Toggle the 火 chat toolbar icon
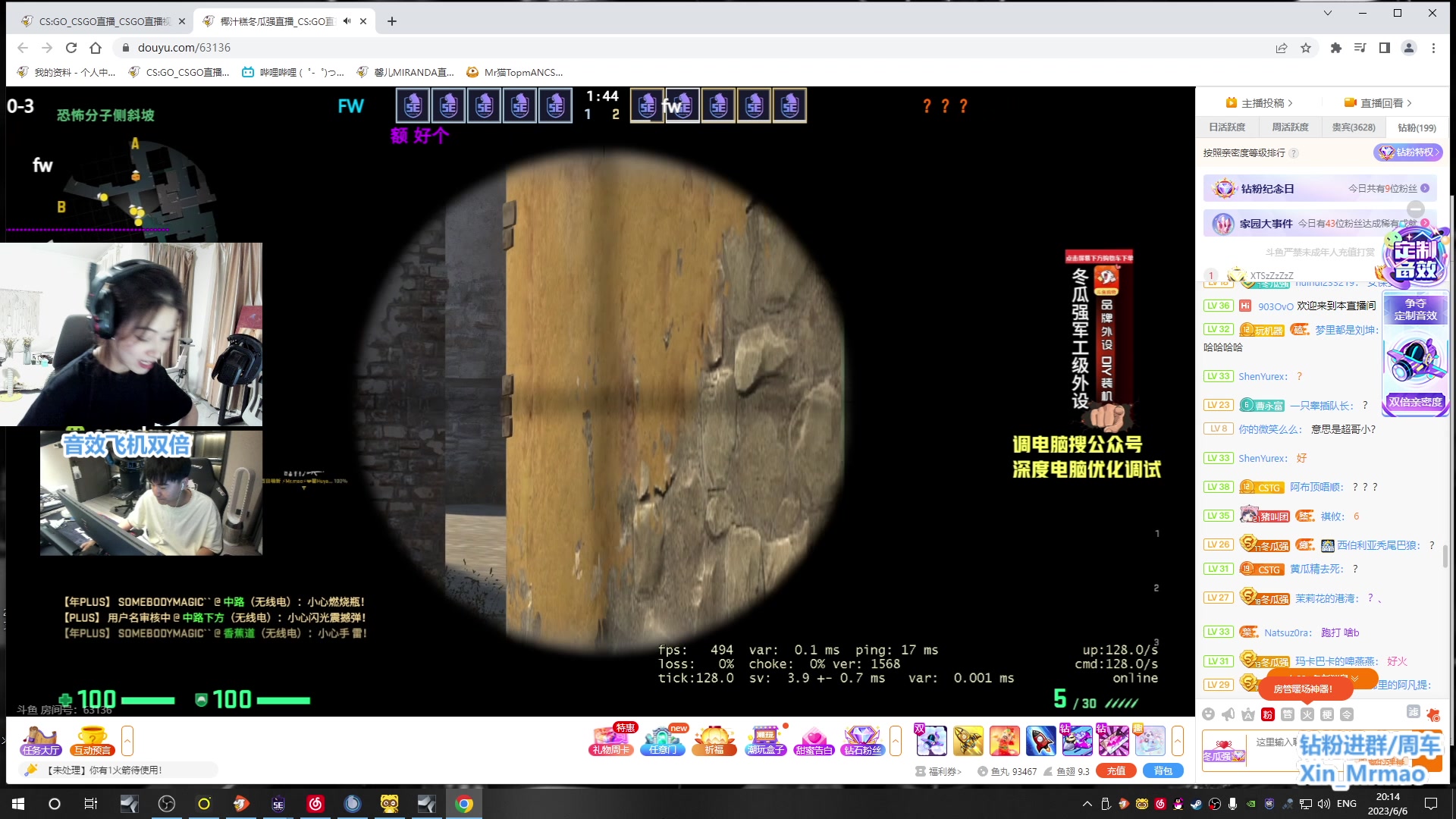 pyautogui.click(x=1307, y=714)
